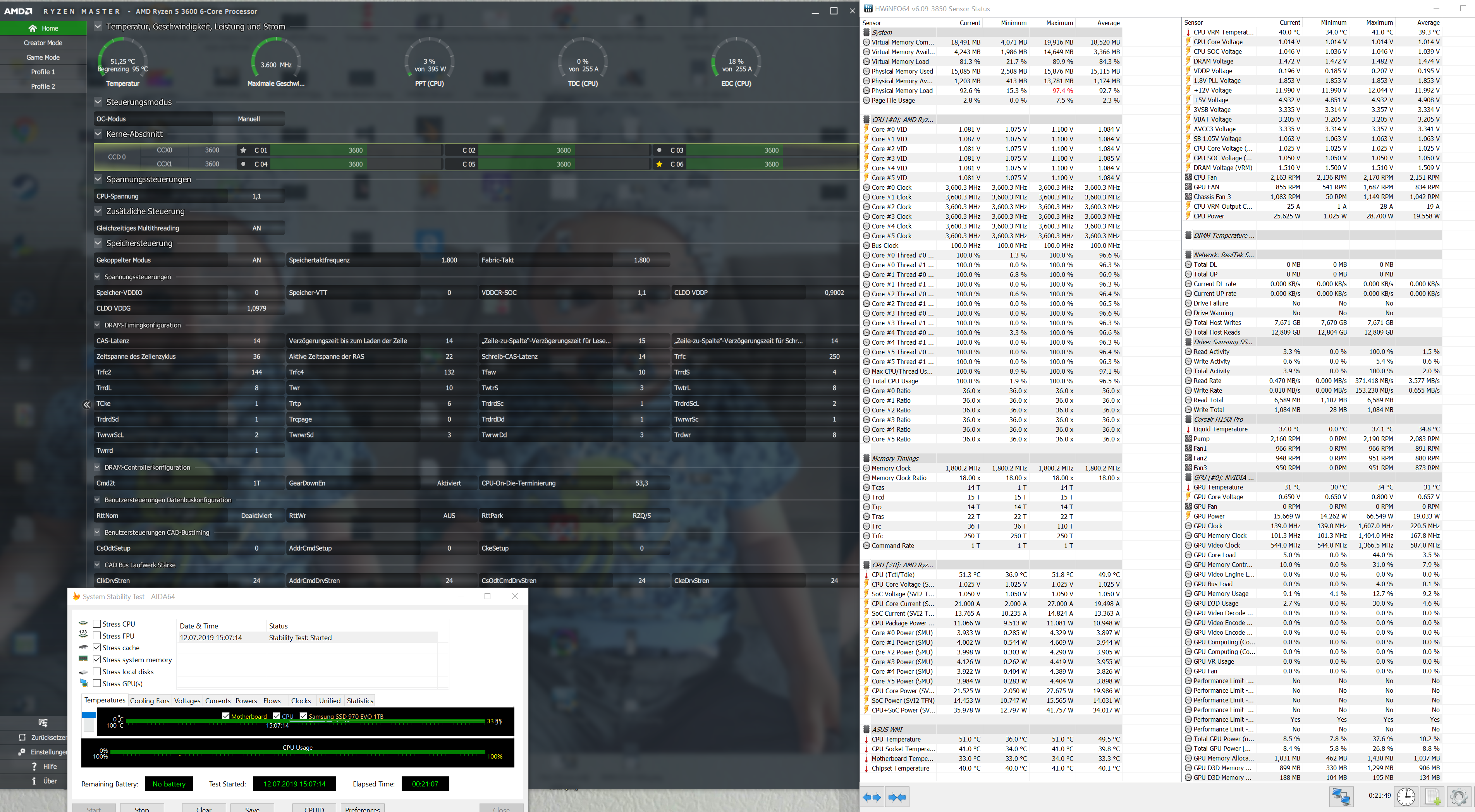Click HWiNFO expand columns arrows icon
The width and height of the screenshot is (1475, 812).
click(872, 797)
